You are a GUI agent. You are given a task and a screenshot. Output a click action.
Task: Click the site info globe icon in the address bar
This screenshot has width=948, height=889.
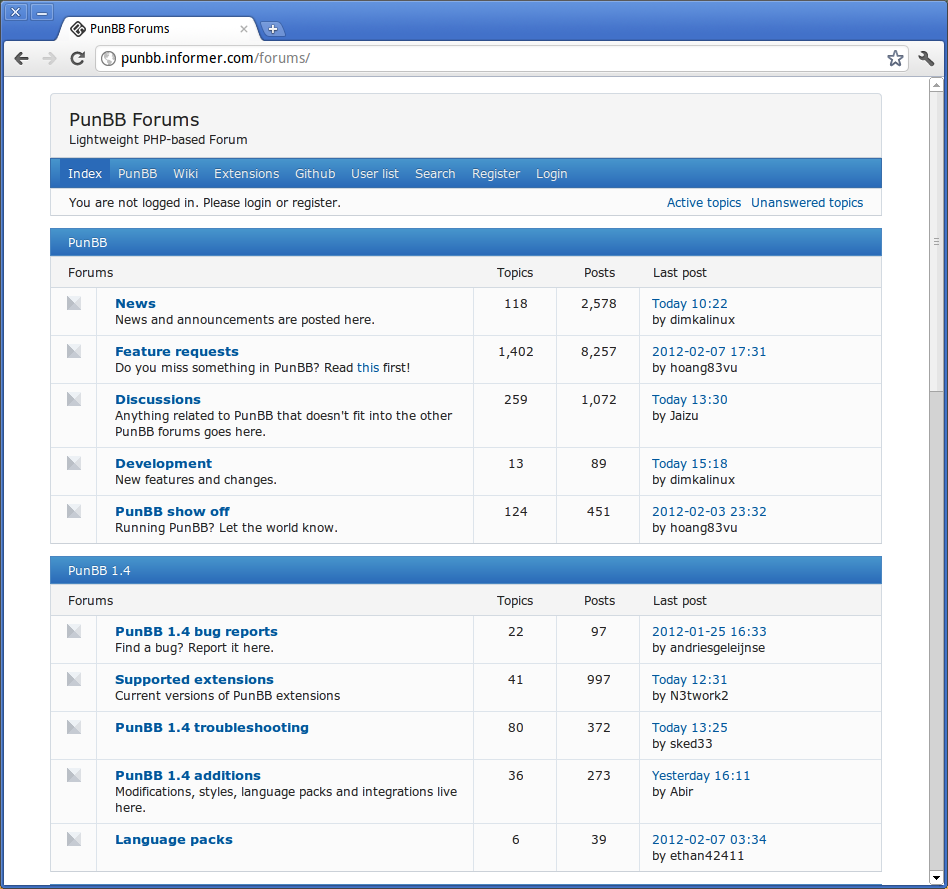(108, 58)
